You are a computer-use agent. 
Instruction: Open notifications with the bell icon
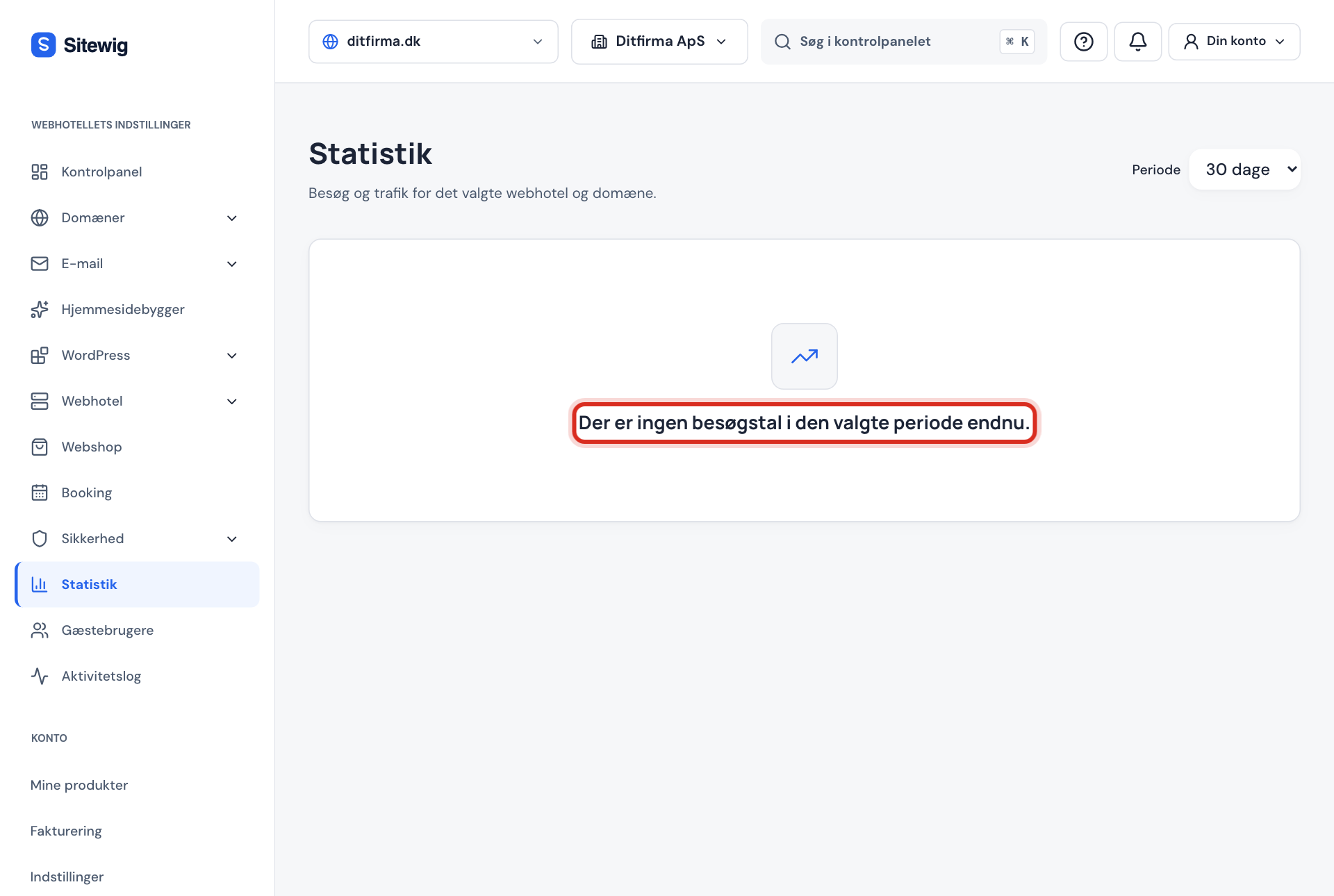tap(1137, 42)
